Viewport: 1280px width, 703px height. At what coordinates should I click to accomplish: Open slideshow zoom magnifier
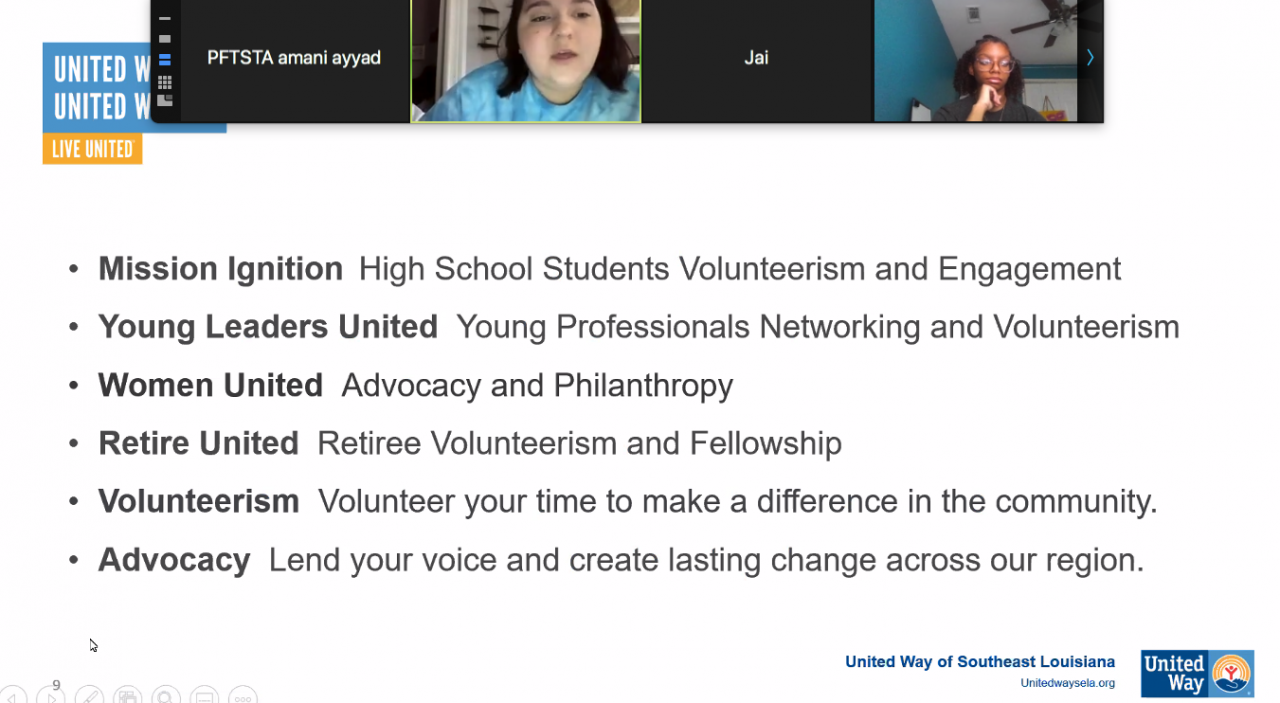click(x=166, y=697)
